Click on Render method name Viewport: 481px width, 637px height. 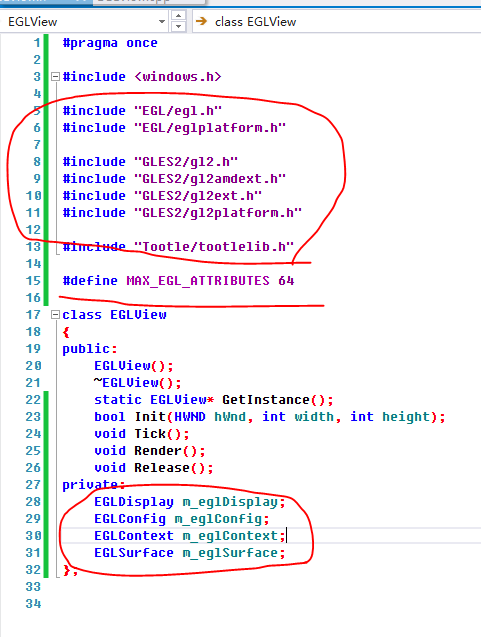[x=158, y=451]
